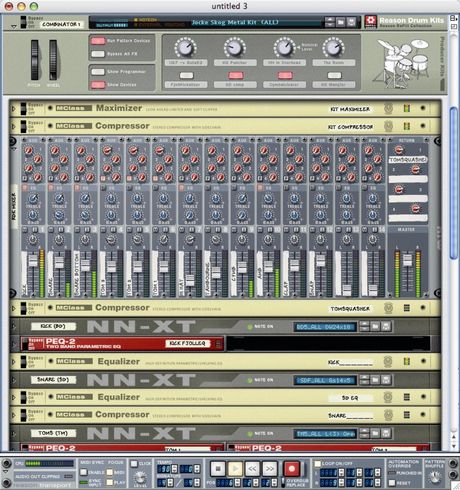Adjust the channel 1 kick fader
The width and height of the screenshot is (460, 490).
(x=33, y=260)
